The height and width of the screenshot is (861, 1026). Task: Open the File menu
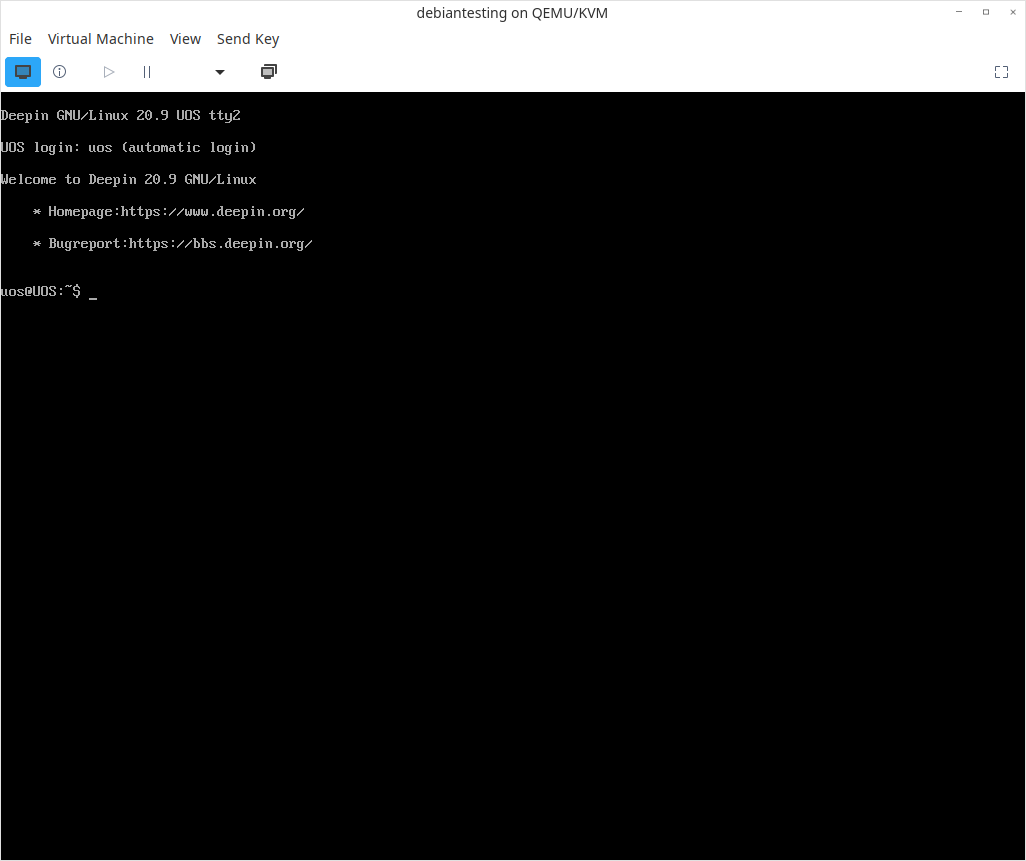tap(20, 39)
